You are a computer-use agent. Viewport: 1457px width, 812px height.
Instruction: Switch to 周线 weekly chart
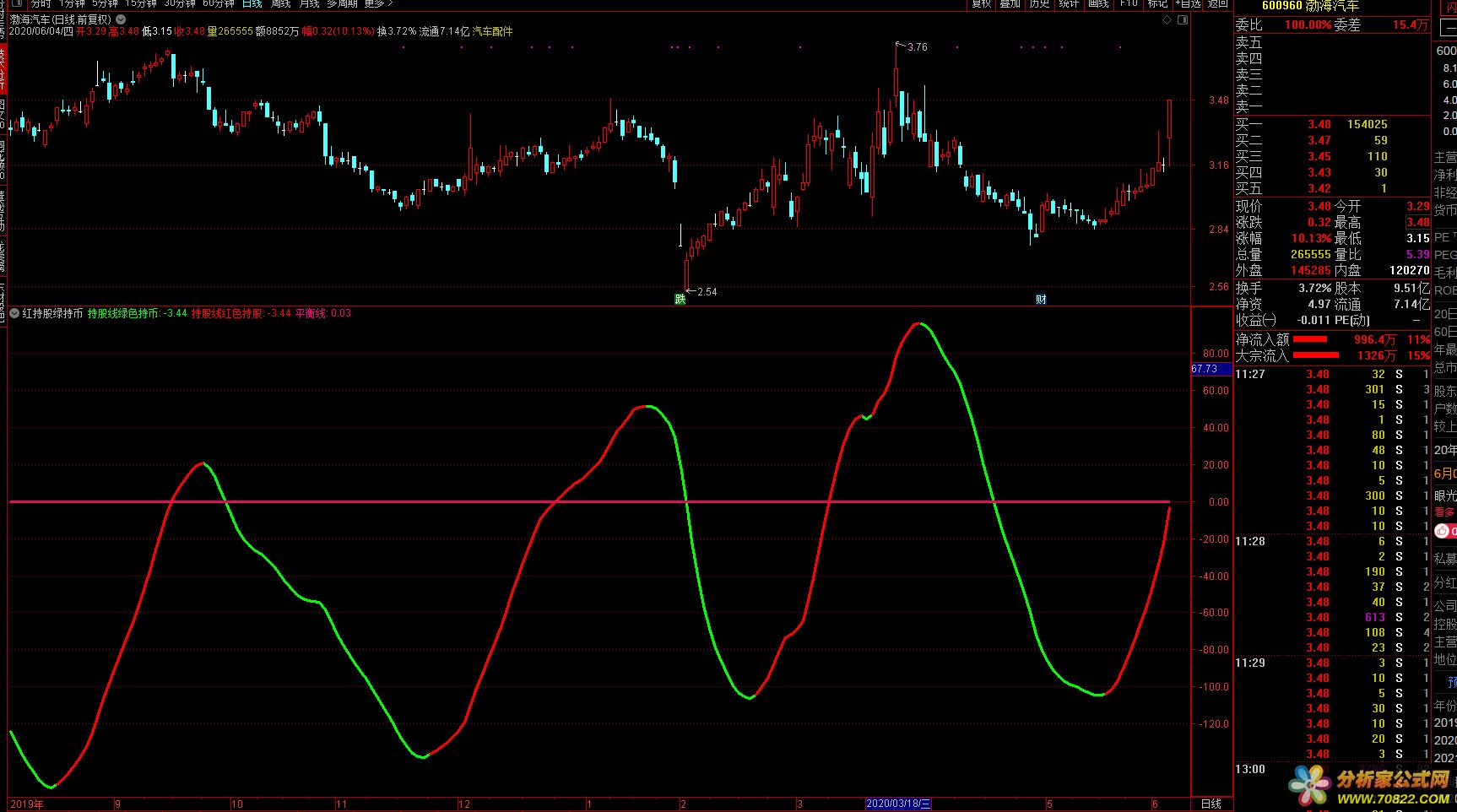[x=281, y=3]
